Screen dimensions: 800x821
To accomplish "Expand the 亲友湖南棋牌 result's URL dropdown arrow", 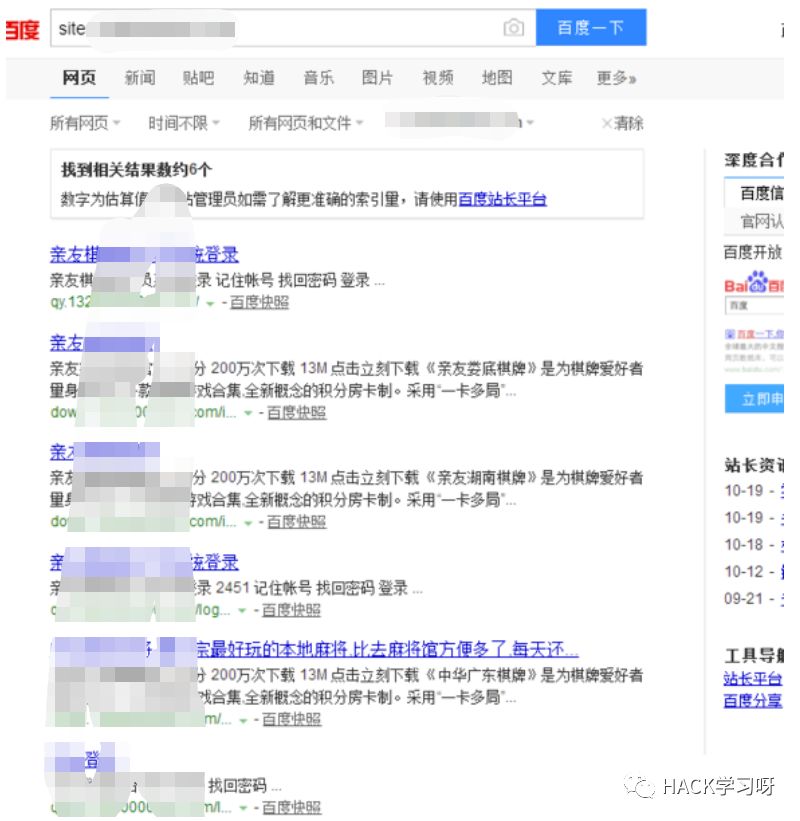I will coord(248,522).
